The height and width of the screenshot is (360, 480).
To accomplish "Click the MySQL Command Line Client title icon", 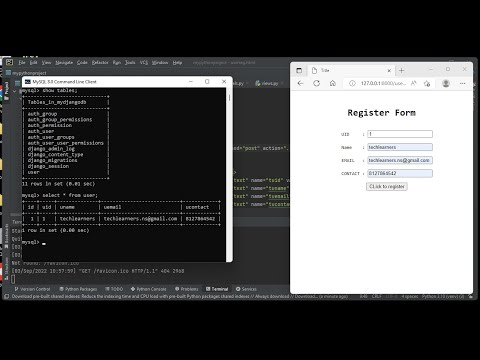I will [28, 82].
